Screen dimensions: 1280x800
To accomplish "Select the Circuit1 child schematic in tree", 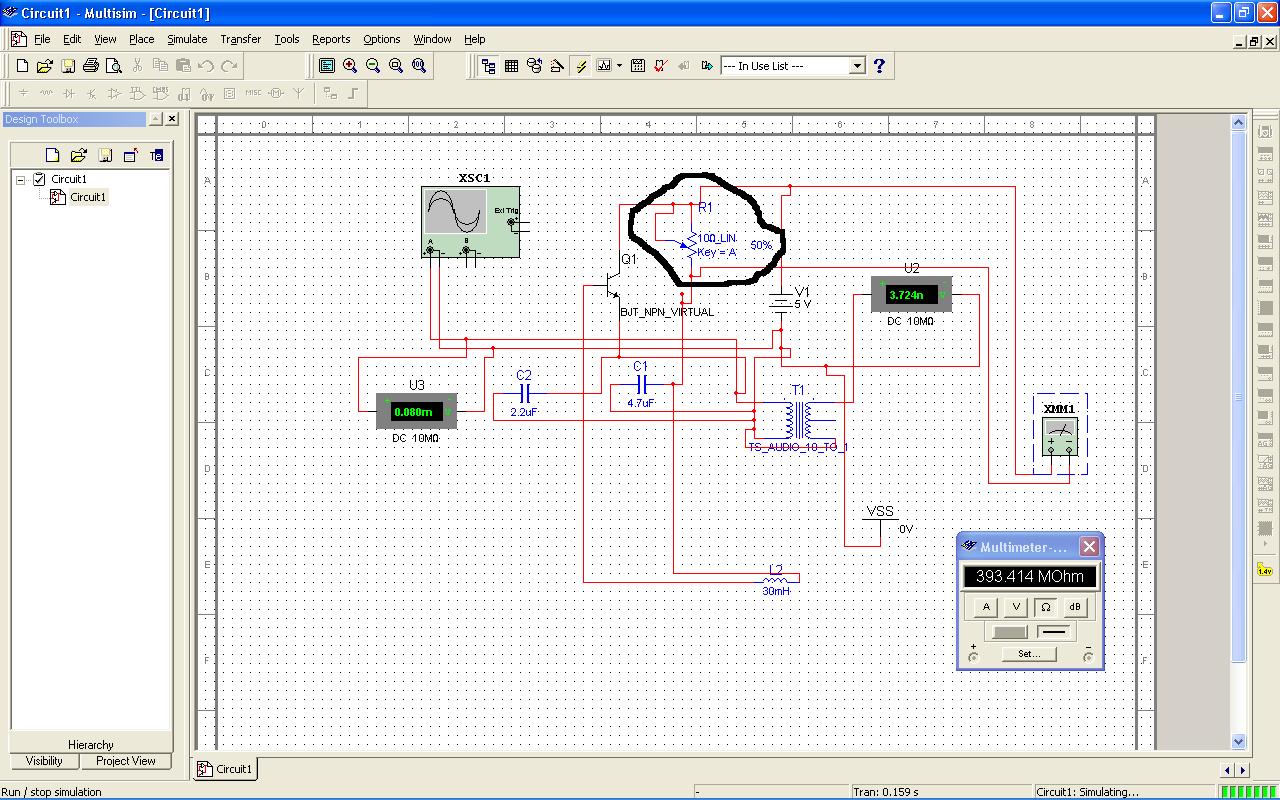I will (87, 197).
